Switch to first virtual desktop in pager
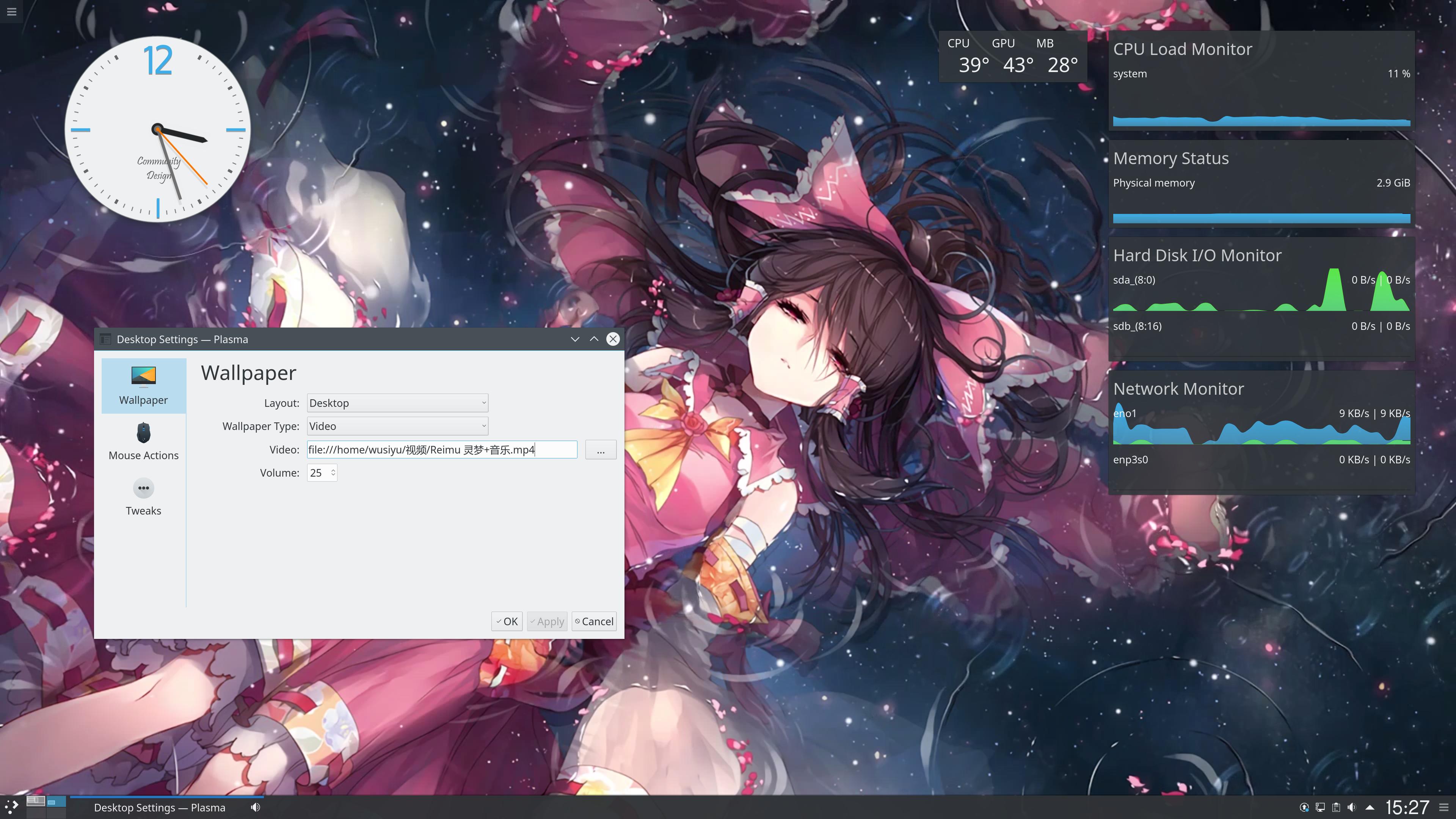Image resolution: width=1456 pixels, height=819 pixels. coord(36,801)
